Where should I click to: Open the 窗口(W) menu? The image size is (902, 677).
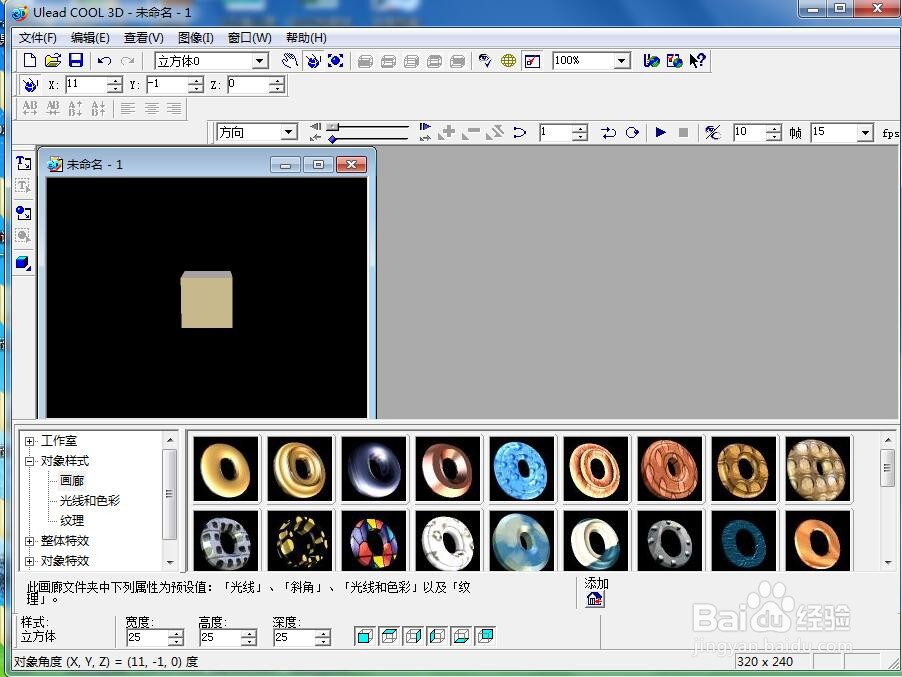tap(250, 38)
